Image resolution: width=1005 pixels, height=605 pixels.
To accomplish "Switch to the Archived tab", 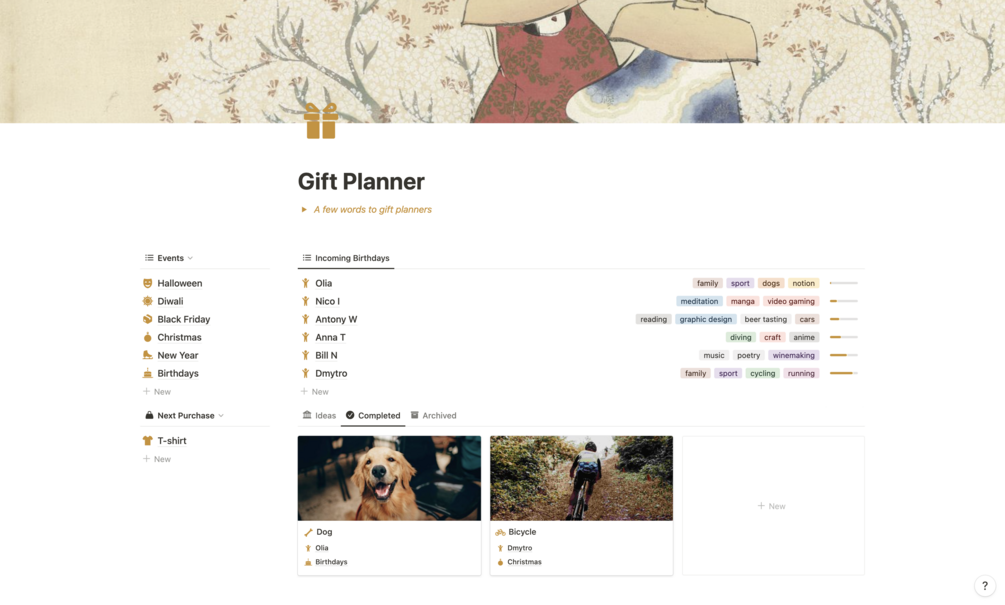I will click(x=433, y=415).
